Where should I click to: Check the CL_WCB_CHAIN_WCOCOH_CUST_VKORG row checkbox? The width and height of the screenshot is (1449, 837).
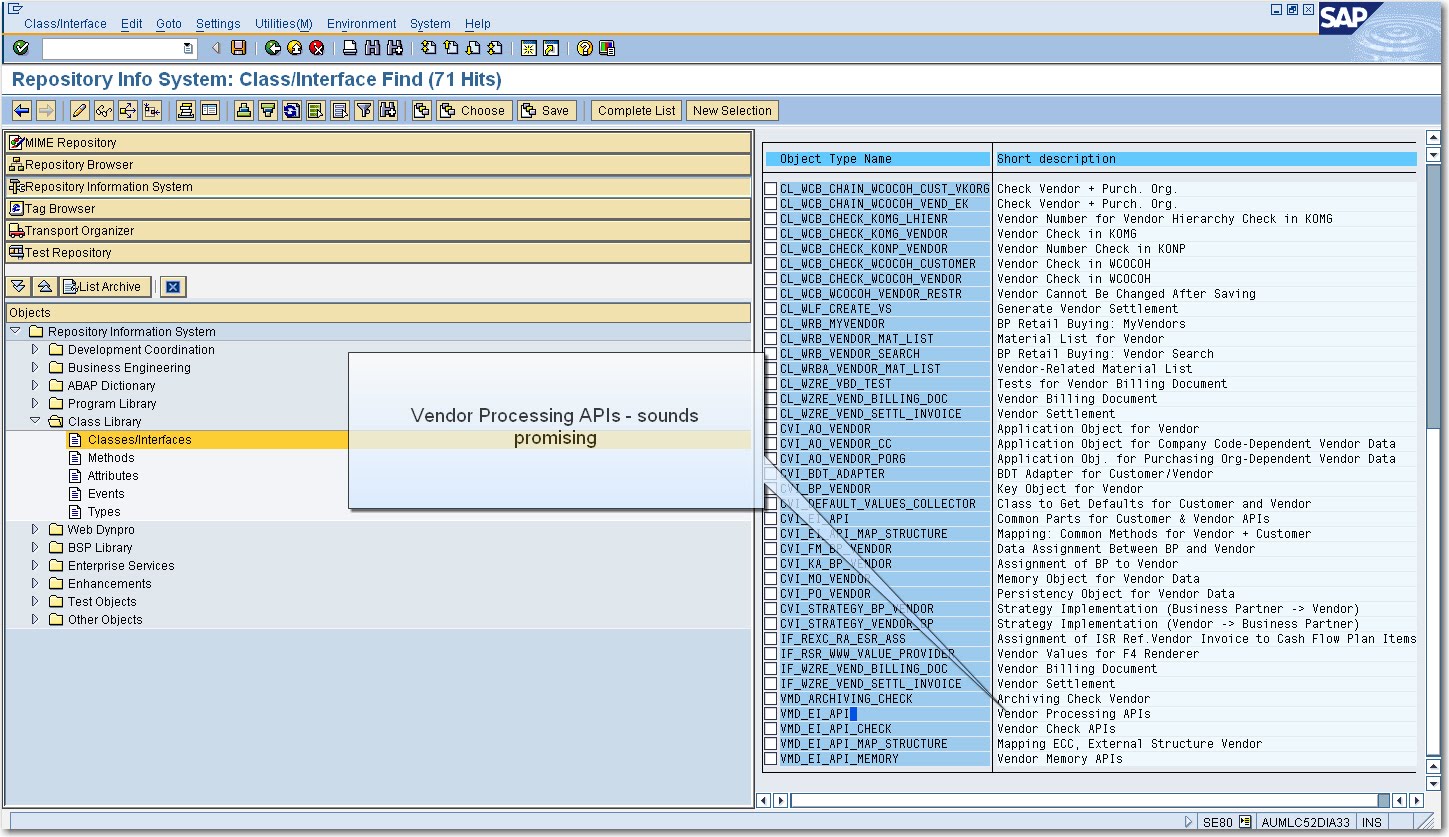[x=770, y=189]
